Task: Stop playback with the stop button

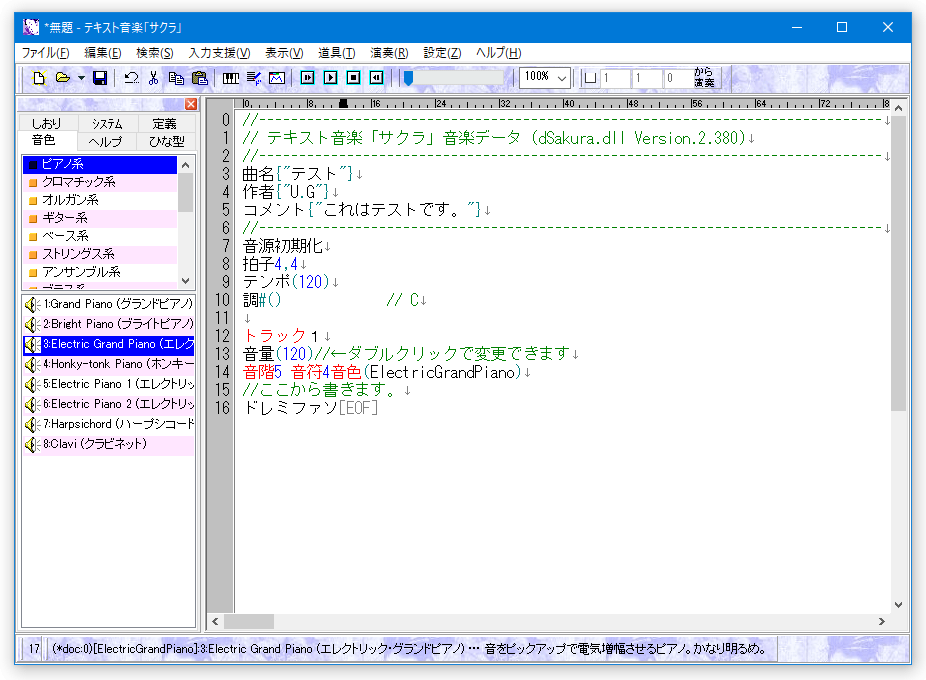Action: click(353, 78)
